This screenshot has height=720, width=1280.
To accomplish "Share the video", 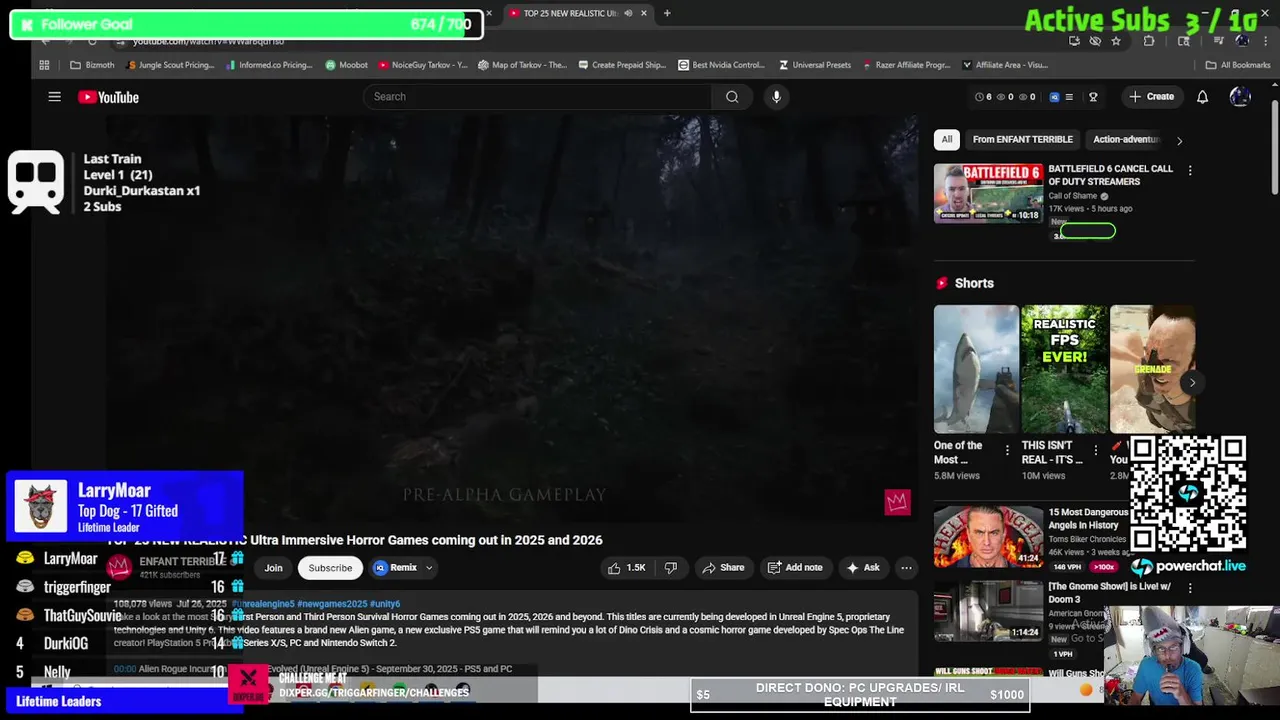I will 723,568.
